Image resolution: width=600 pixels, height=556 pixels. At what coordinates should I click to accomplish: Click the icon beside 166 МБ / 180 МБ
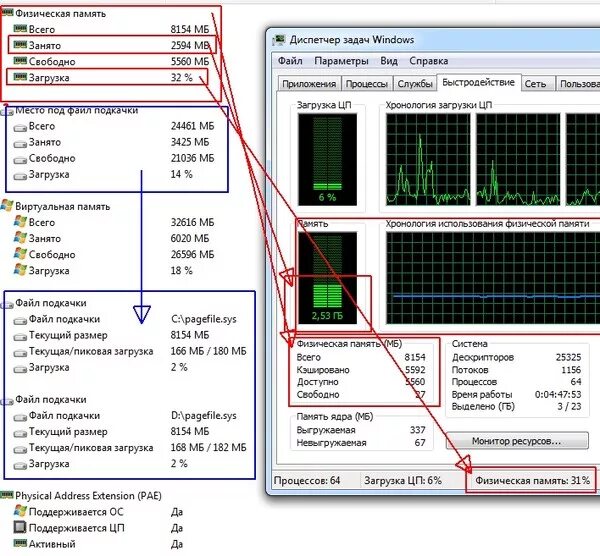pos(20,352)
